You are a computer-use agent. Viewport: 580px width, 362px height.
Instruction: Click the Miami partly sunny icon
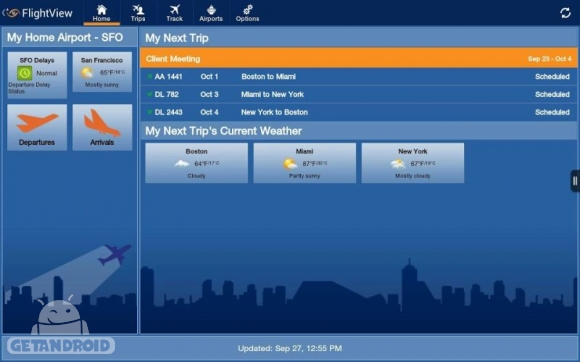pos(290,163)
